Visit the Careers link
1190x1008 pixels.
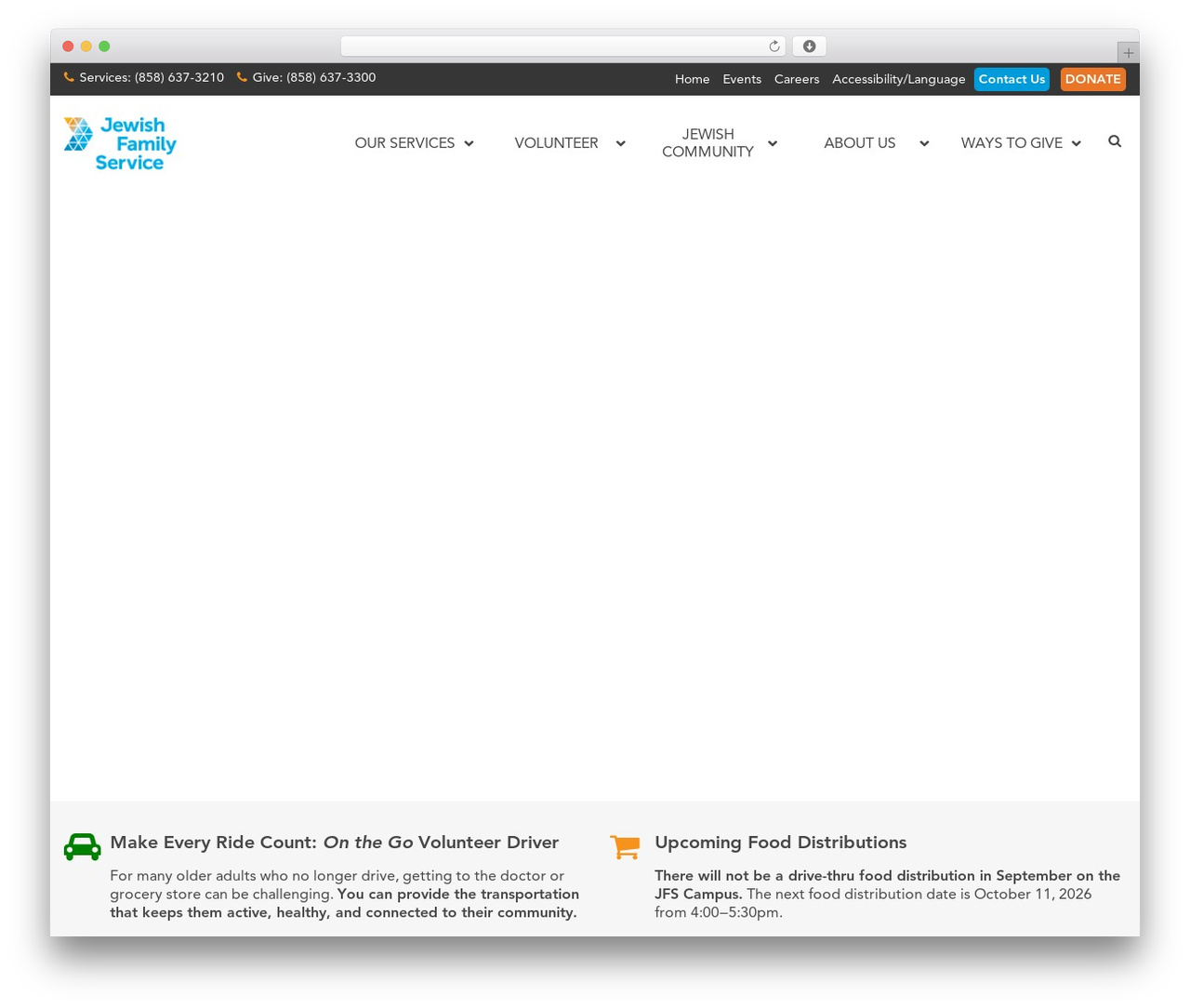pyautogui.click(x=797, y=79)
